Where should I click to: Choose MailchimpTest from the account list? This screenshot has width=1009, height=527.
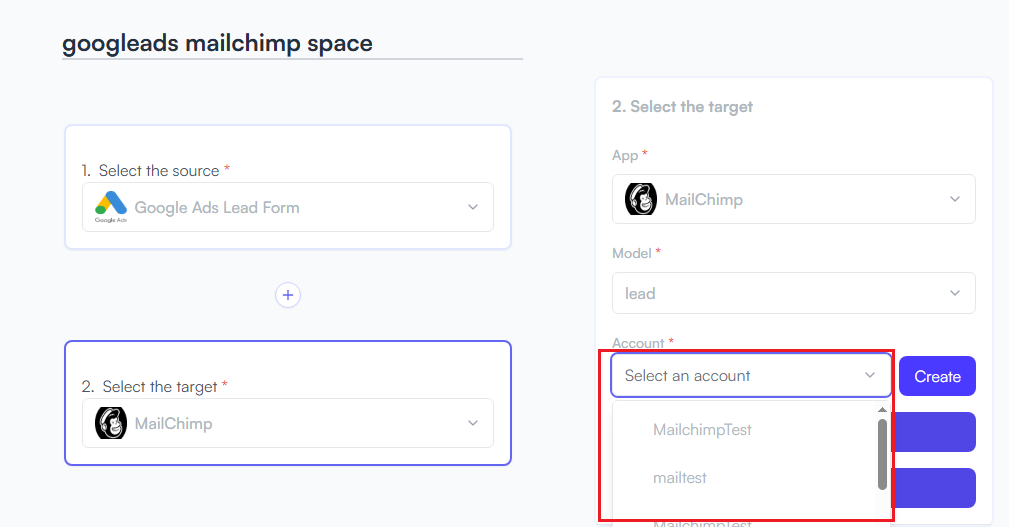[x=702, y=430]
